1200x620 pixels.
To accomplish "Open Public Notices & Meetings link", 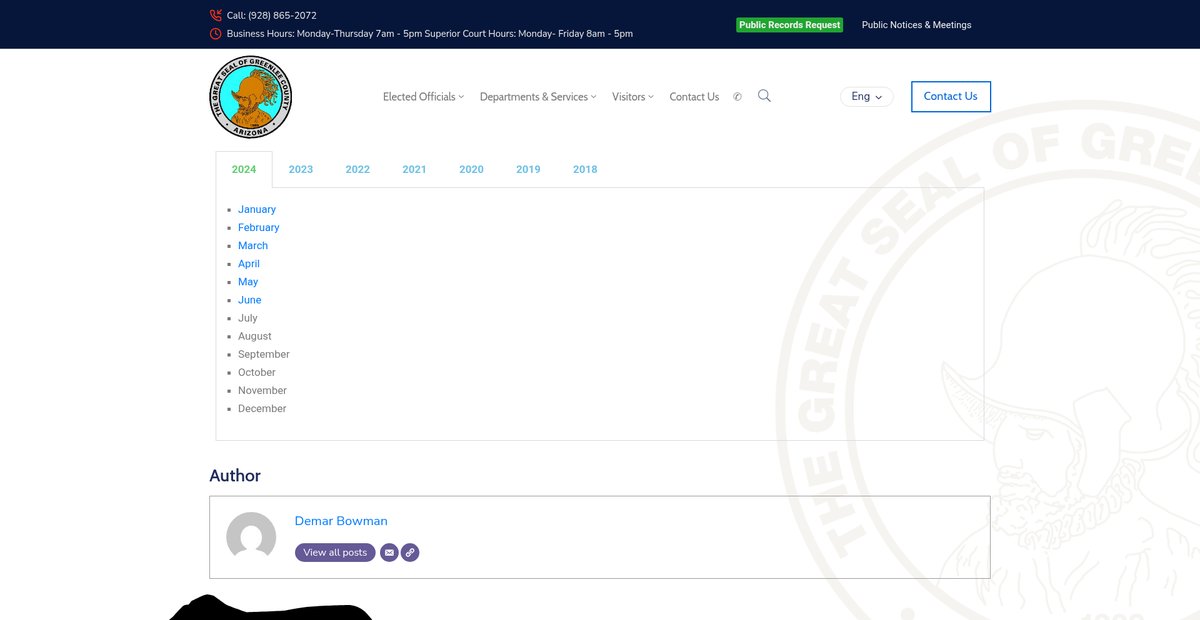I will (916, 25).
